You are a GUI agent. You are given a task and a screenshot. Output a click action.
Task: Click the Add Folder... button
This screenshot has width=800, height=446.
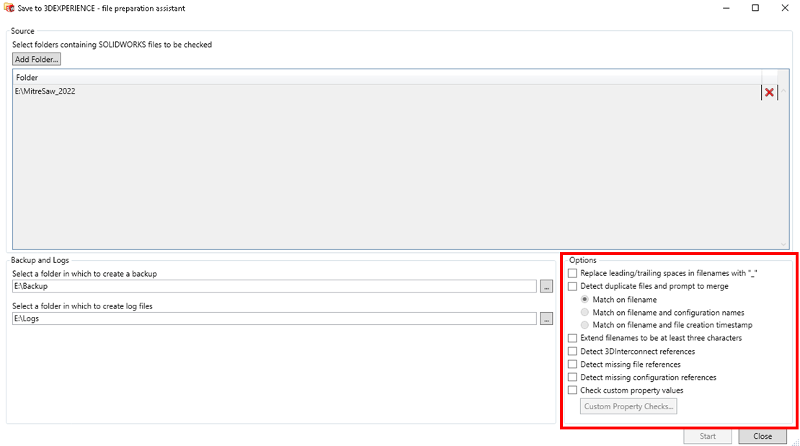[36, 59]
